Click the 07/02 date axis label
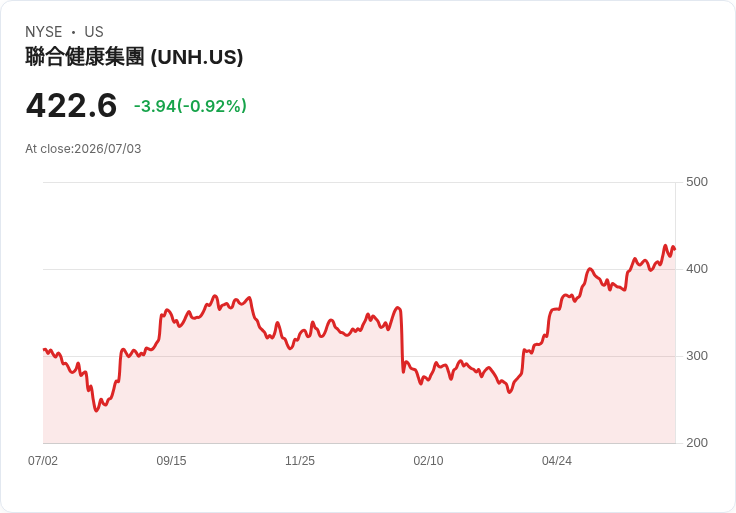Viewport: 736px width, 513px height. click(x=43, y=461)
